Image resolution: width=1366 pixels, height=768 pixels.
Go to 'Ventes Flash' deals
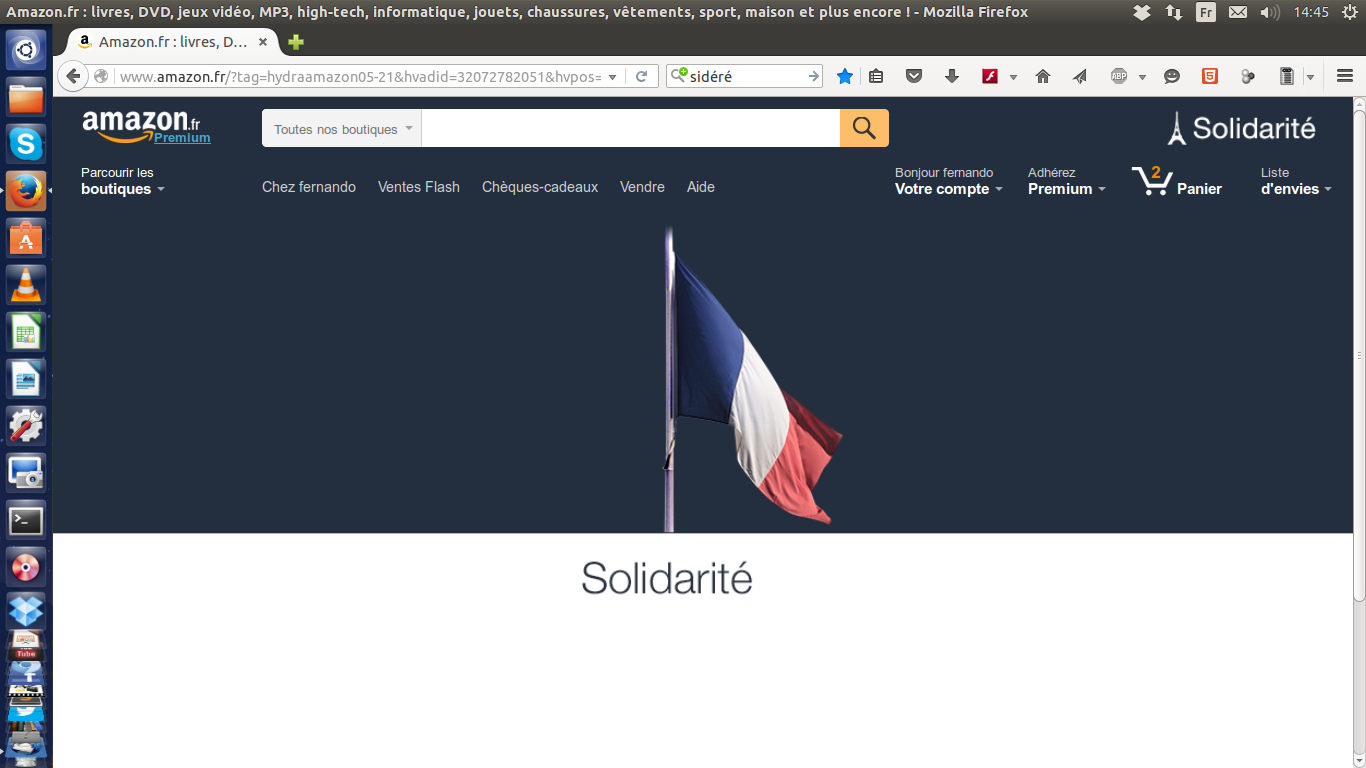419,187
